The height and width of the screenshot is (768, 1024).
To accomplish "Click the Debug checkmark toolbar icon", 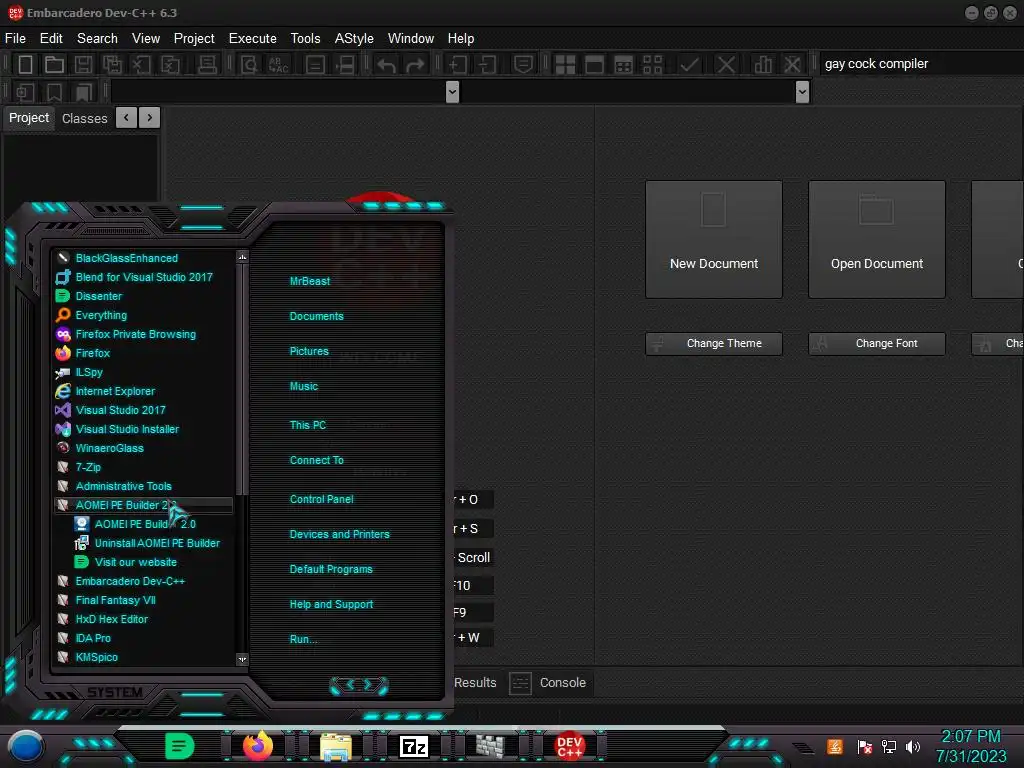I will pos(690,64).
